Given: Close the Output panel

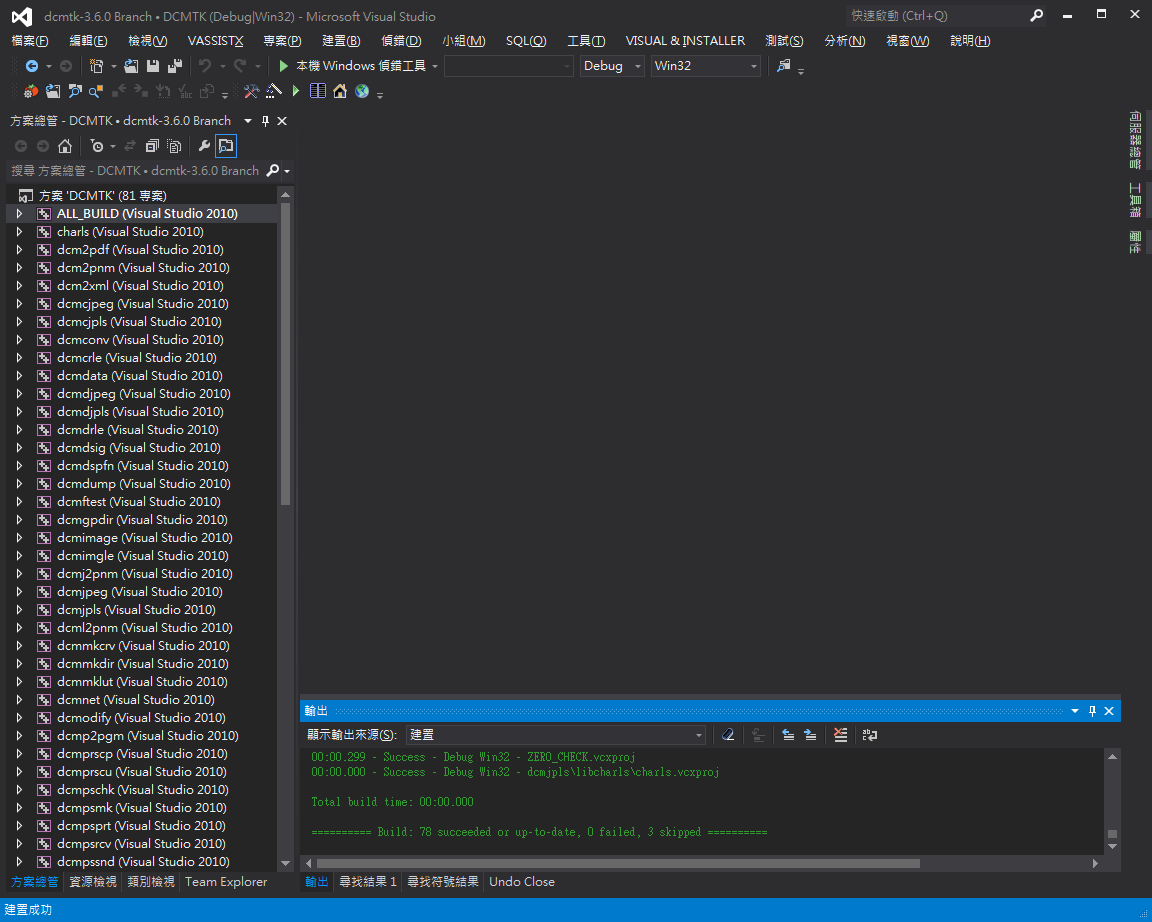Looking at the screenshot, I should tap(1109, 711).
